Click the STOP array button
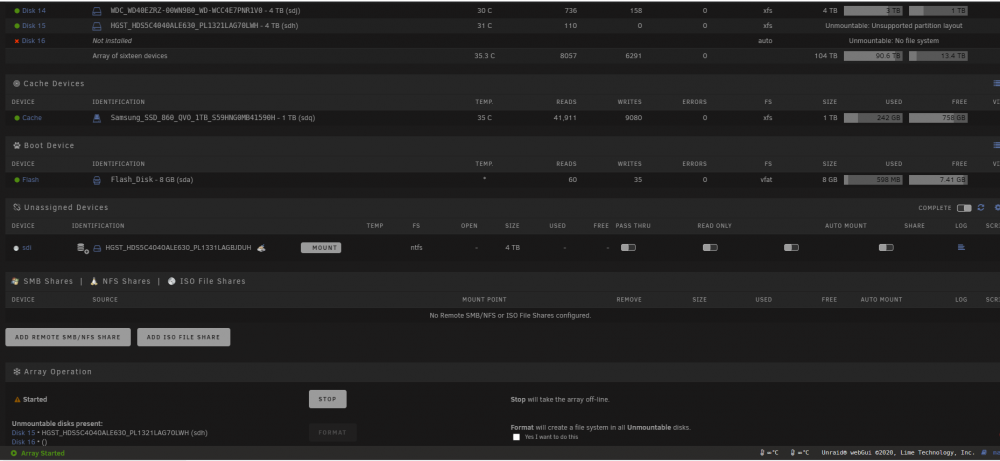Viewport: 1000px width, 461px height. [x=327, y=399]
